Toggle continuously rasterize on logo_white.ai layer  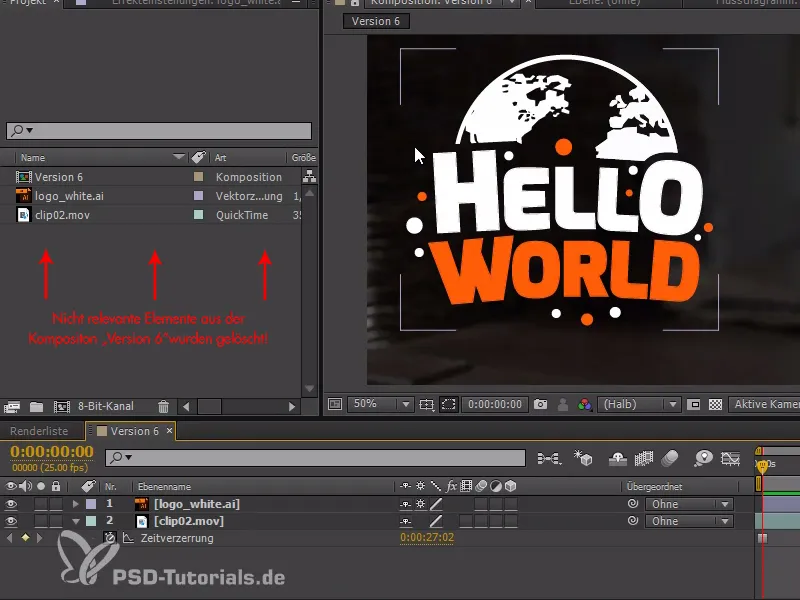420,504
